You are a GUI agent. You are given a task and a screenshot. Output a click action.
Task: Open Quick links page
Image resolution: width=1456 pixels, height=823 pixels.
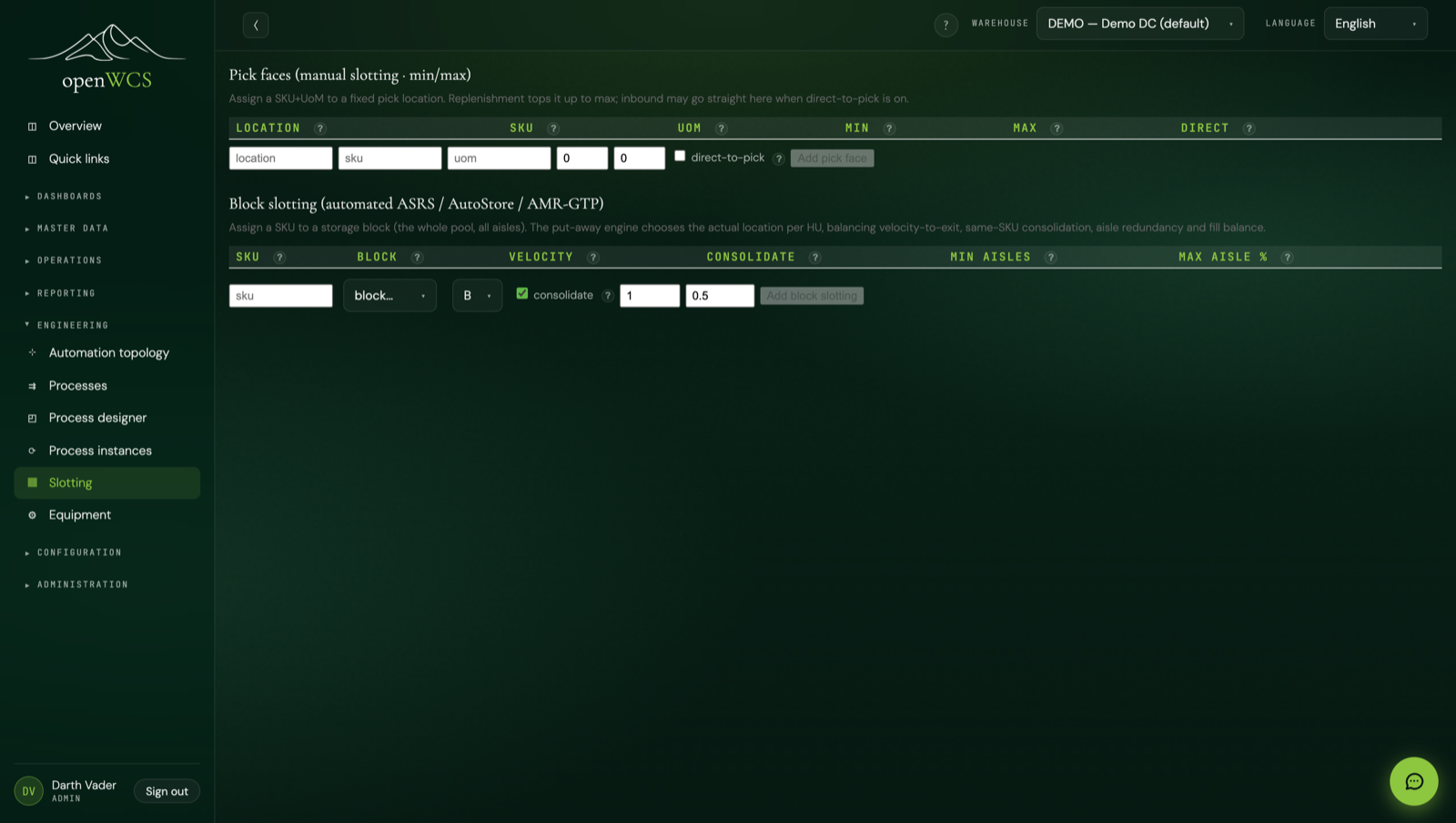pos(107,159)
